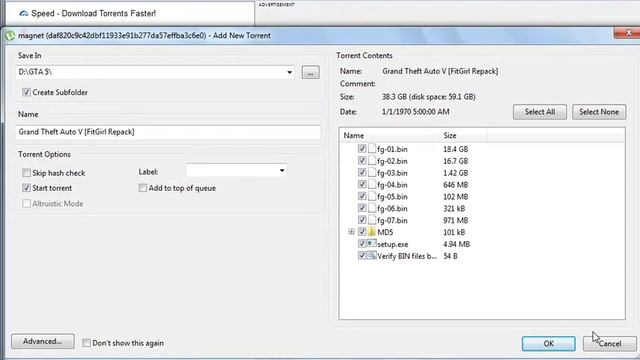Uncheck the fg-07.bin file checkbox

pos(362,220)
